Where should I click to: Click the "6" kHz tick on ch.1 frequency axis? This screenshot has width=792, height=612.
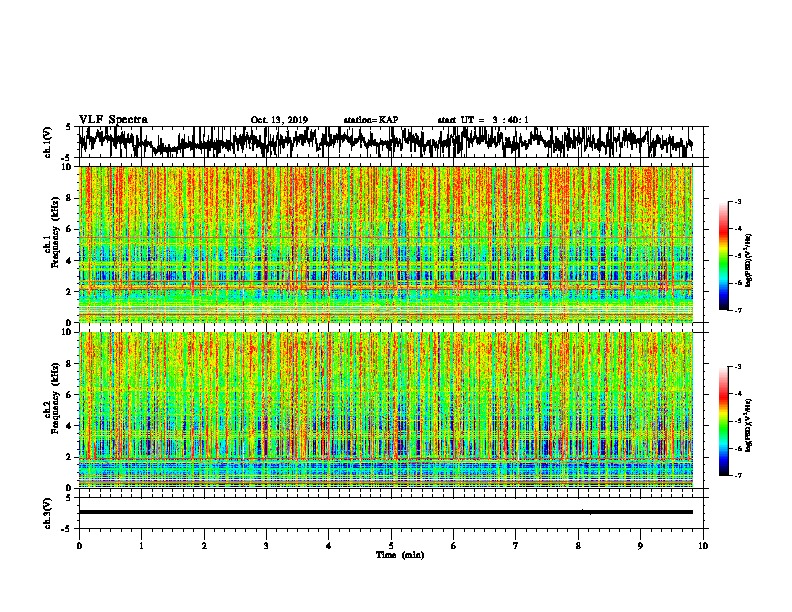point(69,230)
